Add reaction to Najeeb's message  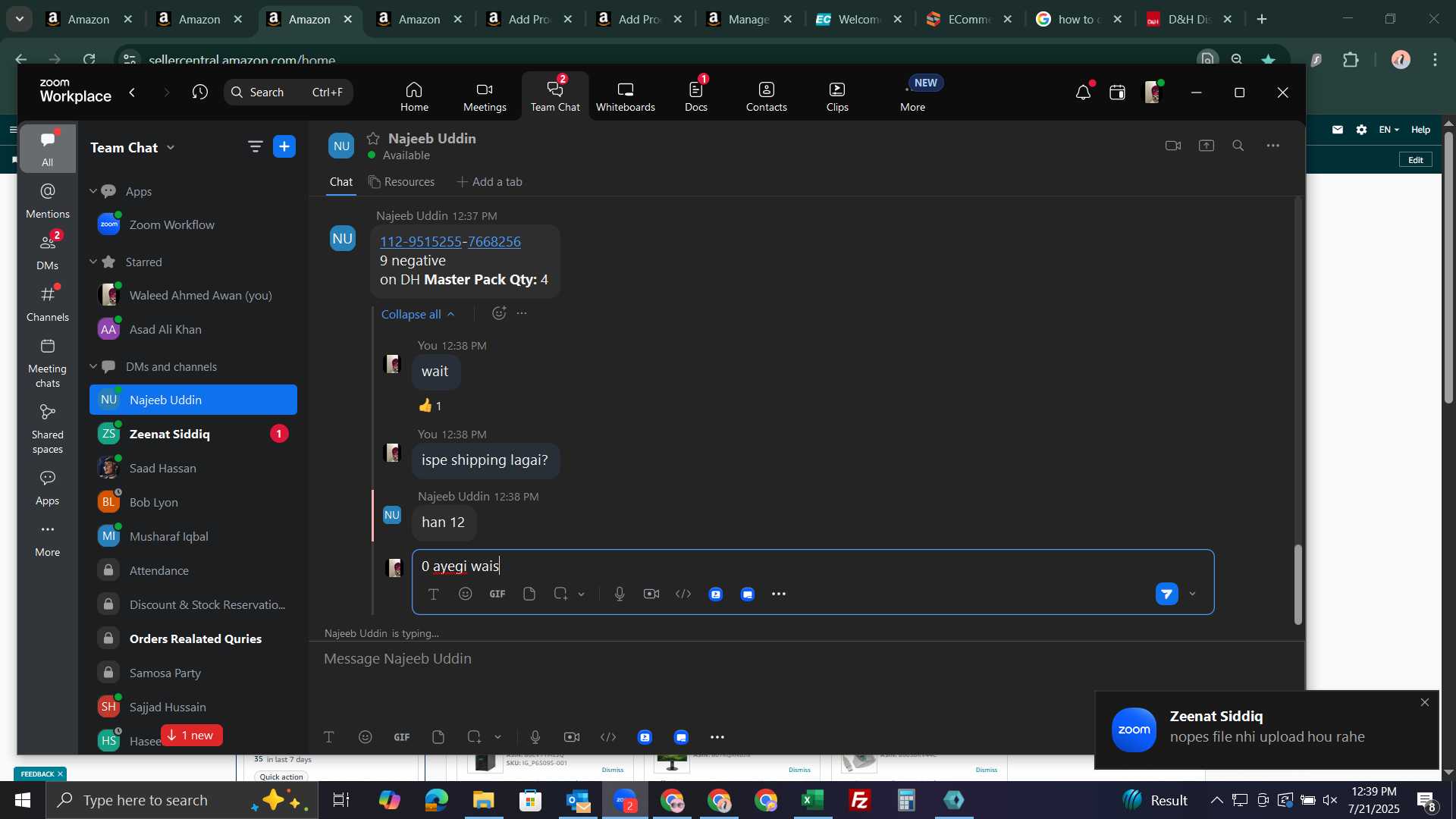point(498,313)
